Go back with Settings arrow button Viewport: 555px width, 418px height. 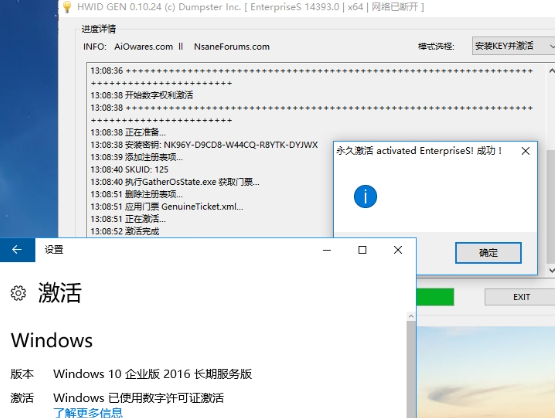pyautogui.click(x=17, y=250)
